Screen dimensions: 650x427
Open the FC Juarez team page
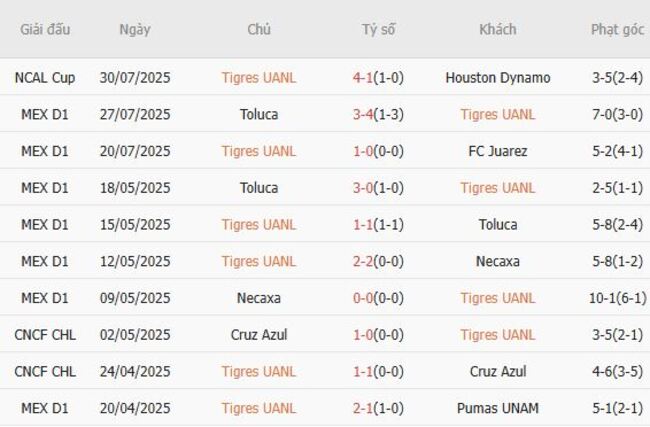497,151
